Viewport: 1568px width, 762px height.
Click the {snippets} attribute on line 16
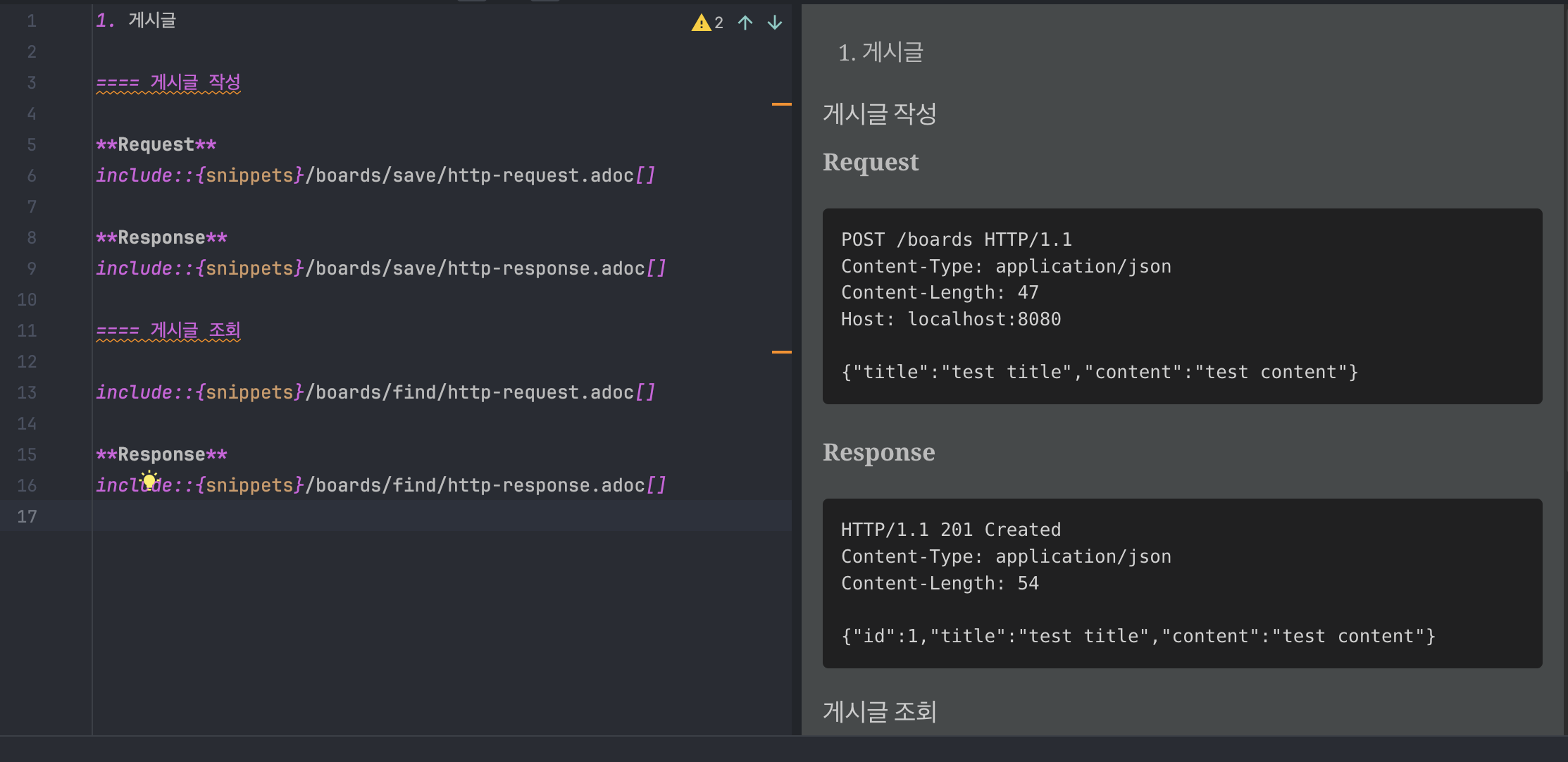pyautogui.click(x=249, y=485)
